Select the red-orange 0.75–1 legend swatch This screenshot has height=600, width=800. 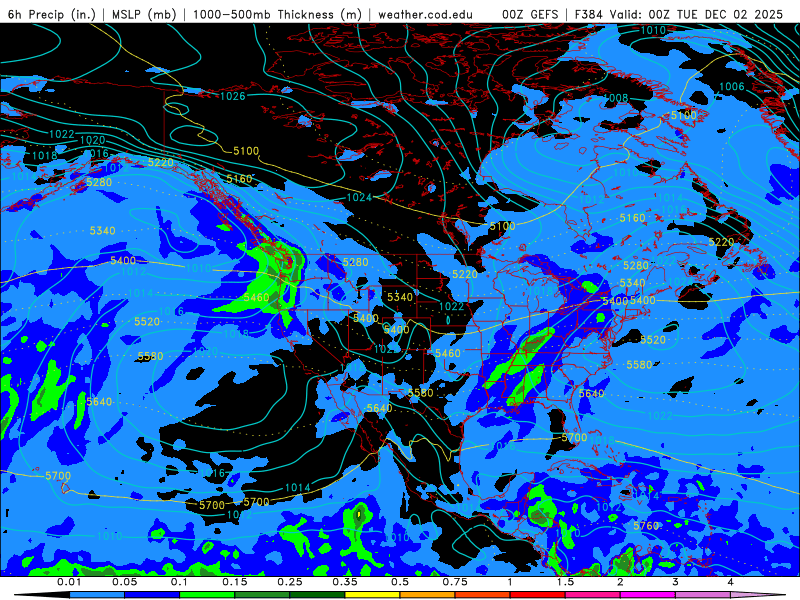(x=483, y=595)
